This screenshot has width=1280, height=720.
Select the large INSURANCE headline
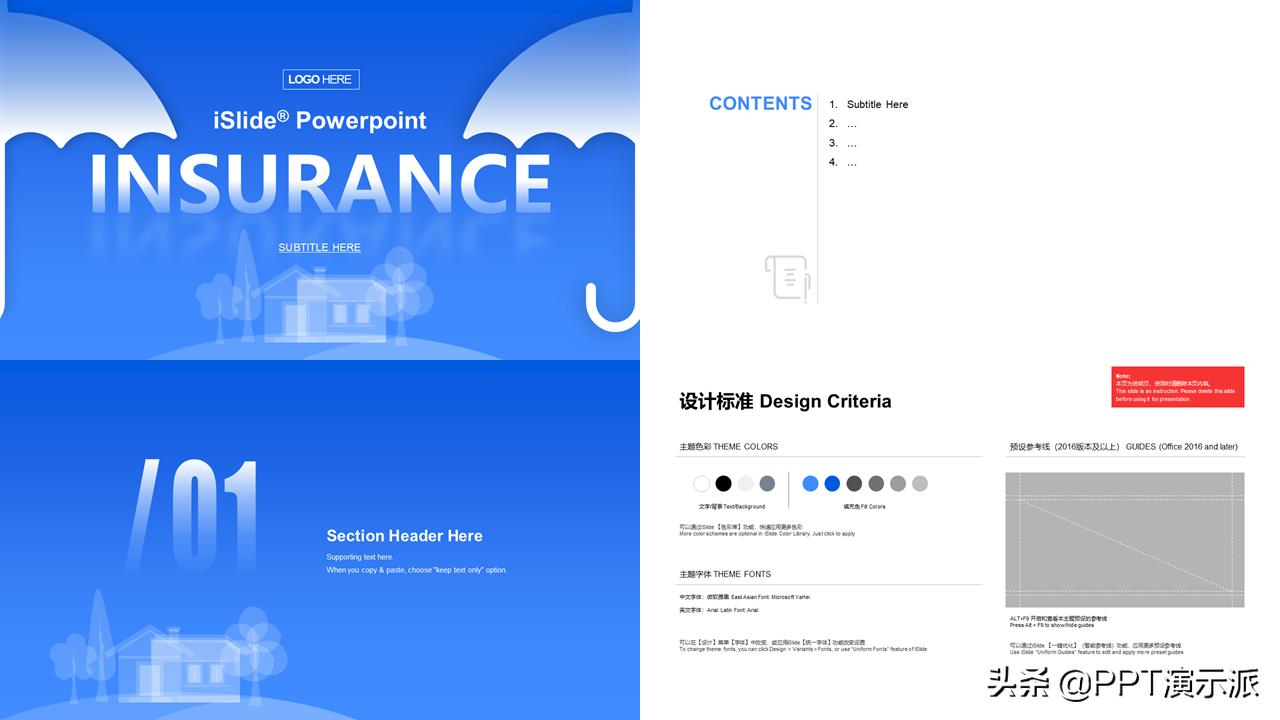pos(320,183)
